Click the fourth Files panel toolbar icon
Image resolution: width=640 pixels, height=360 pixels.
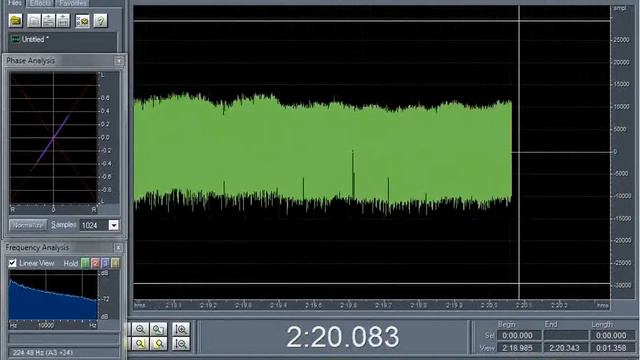pyautogui.click(x=63, y=20)
